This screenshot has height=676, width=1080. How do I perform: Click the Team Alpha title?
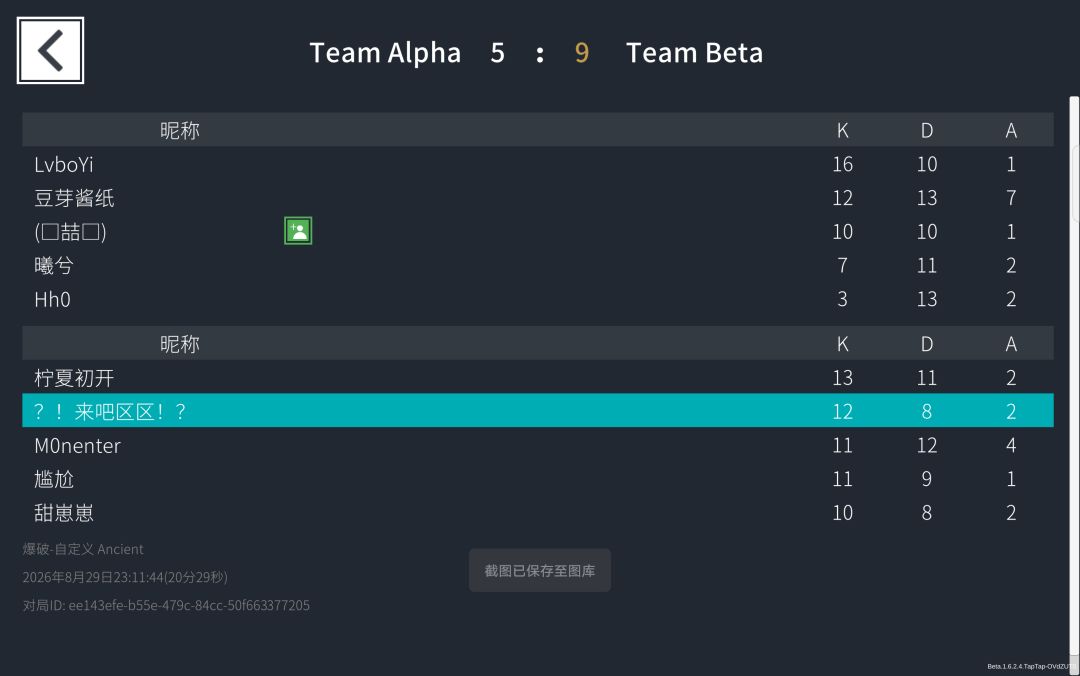point(385,53)
